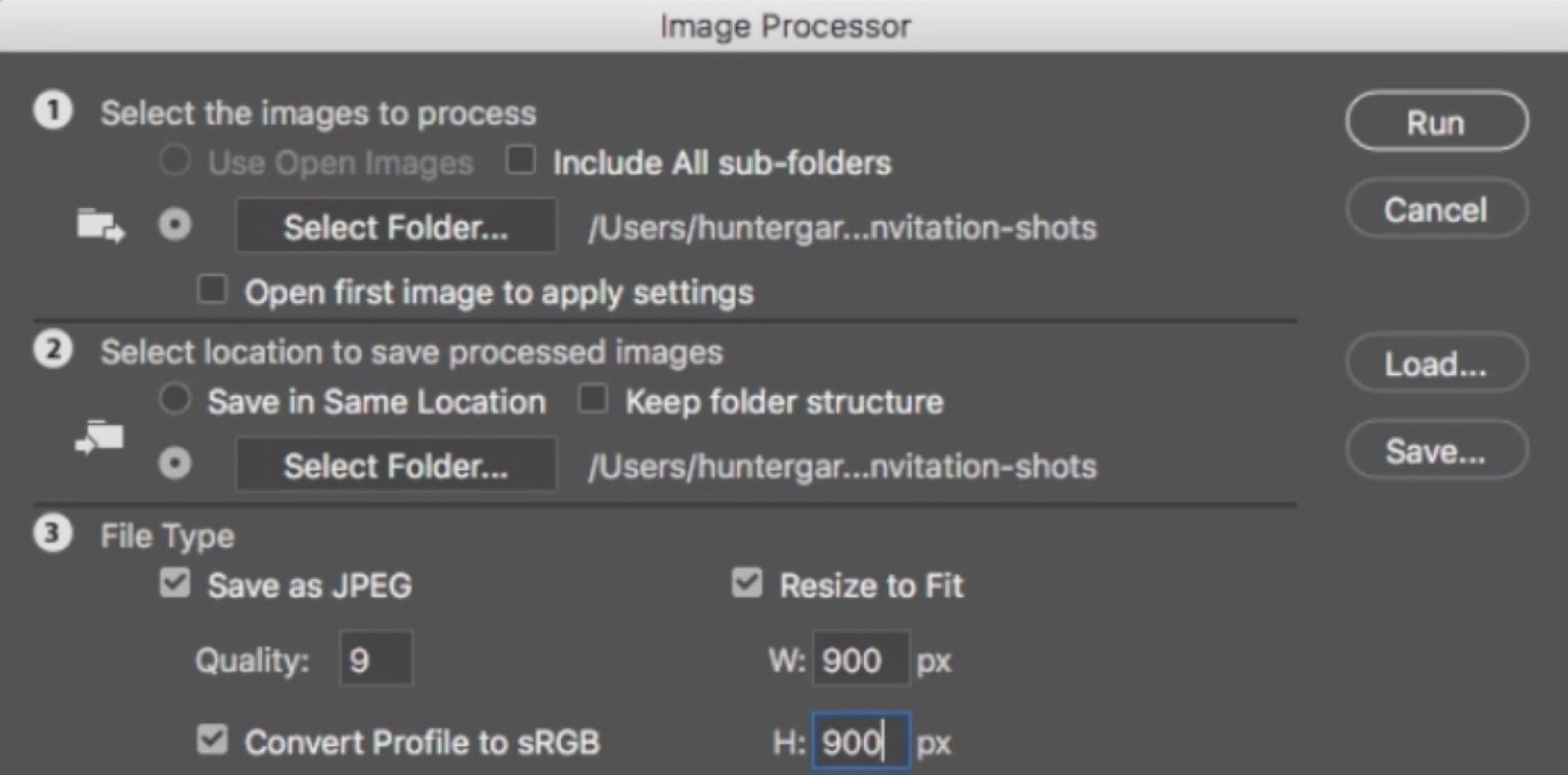Toggle Keep folder structure checkbox
Screen dimensions: 1568x775
[x=592, y=400]
